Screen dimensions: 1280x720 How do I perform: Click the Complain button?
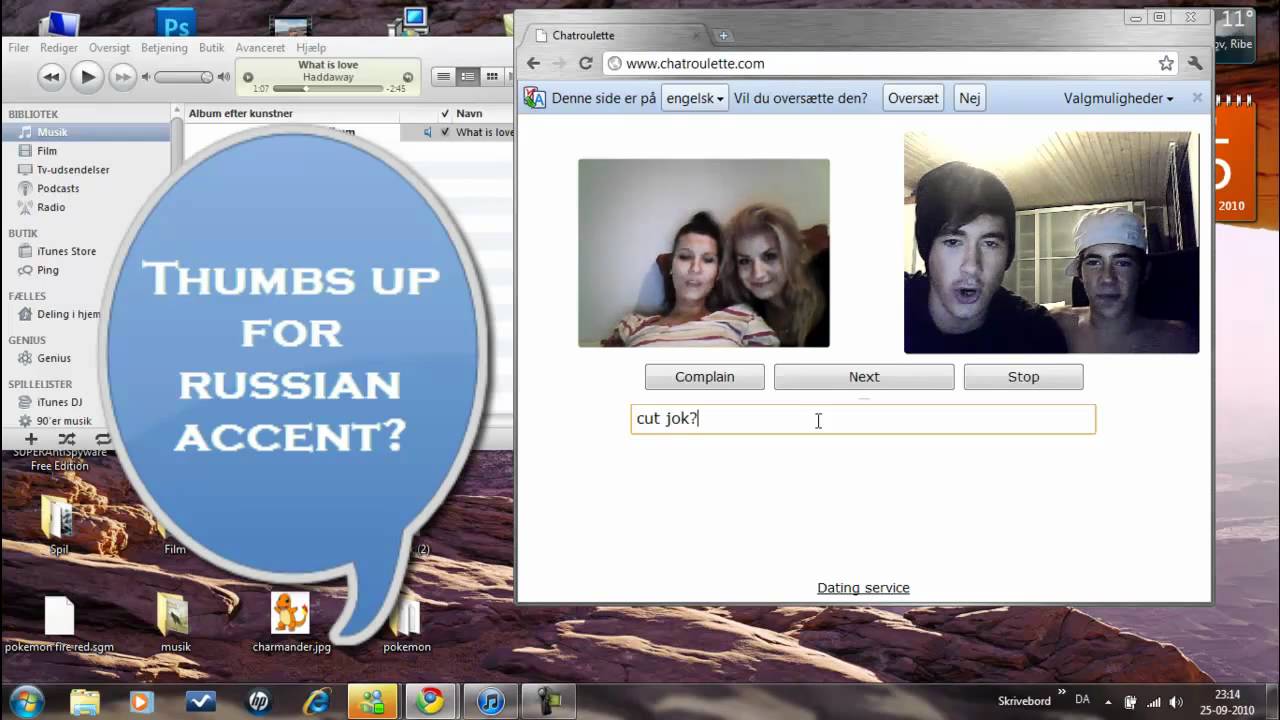[705, 377]
